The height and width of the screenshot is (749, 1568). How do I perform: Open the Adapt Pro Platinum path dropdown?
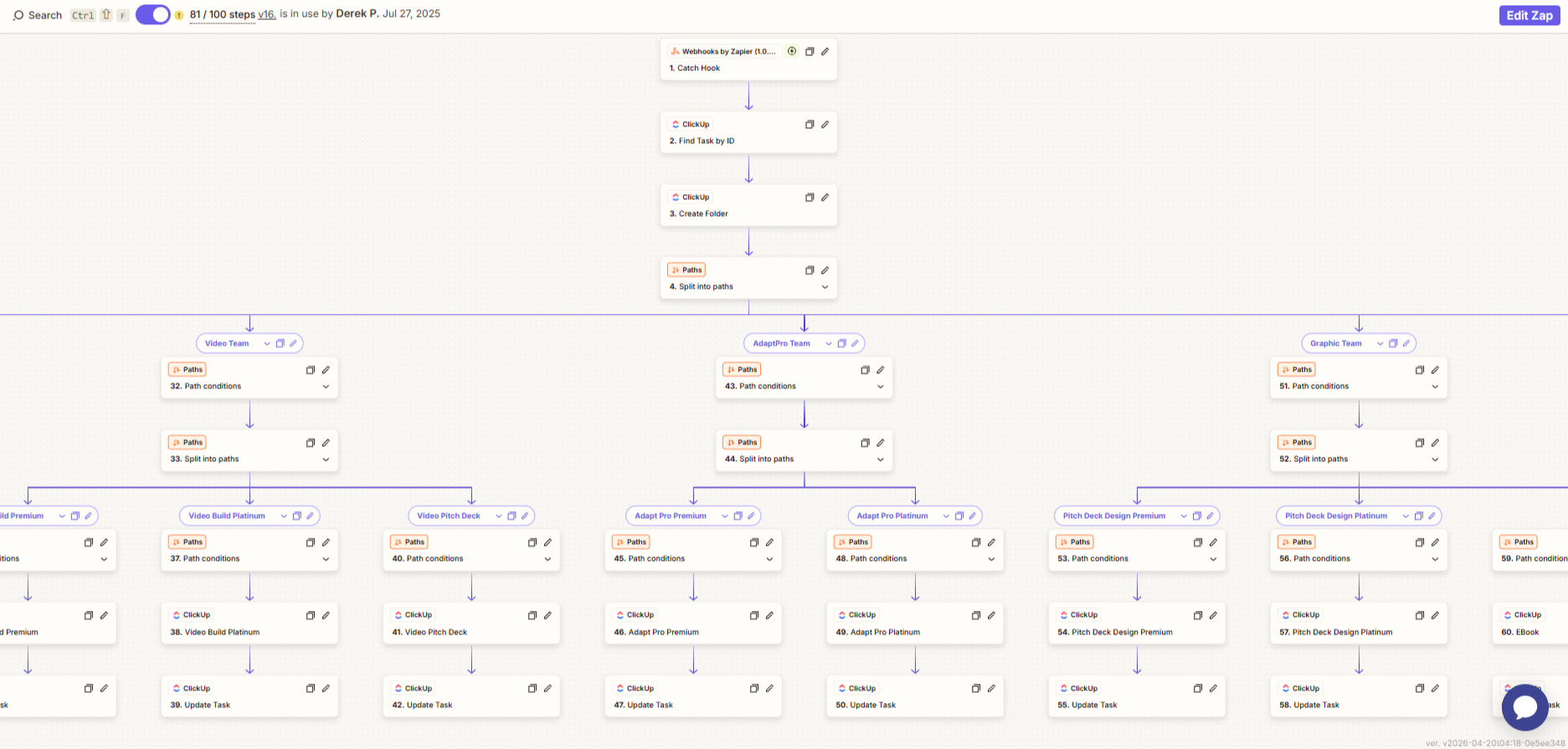click(946, 516)
